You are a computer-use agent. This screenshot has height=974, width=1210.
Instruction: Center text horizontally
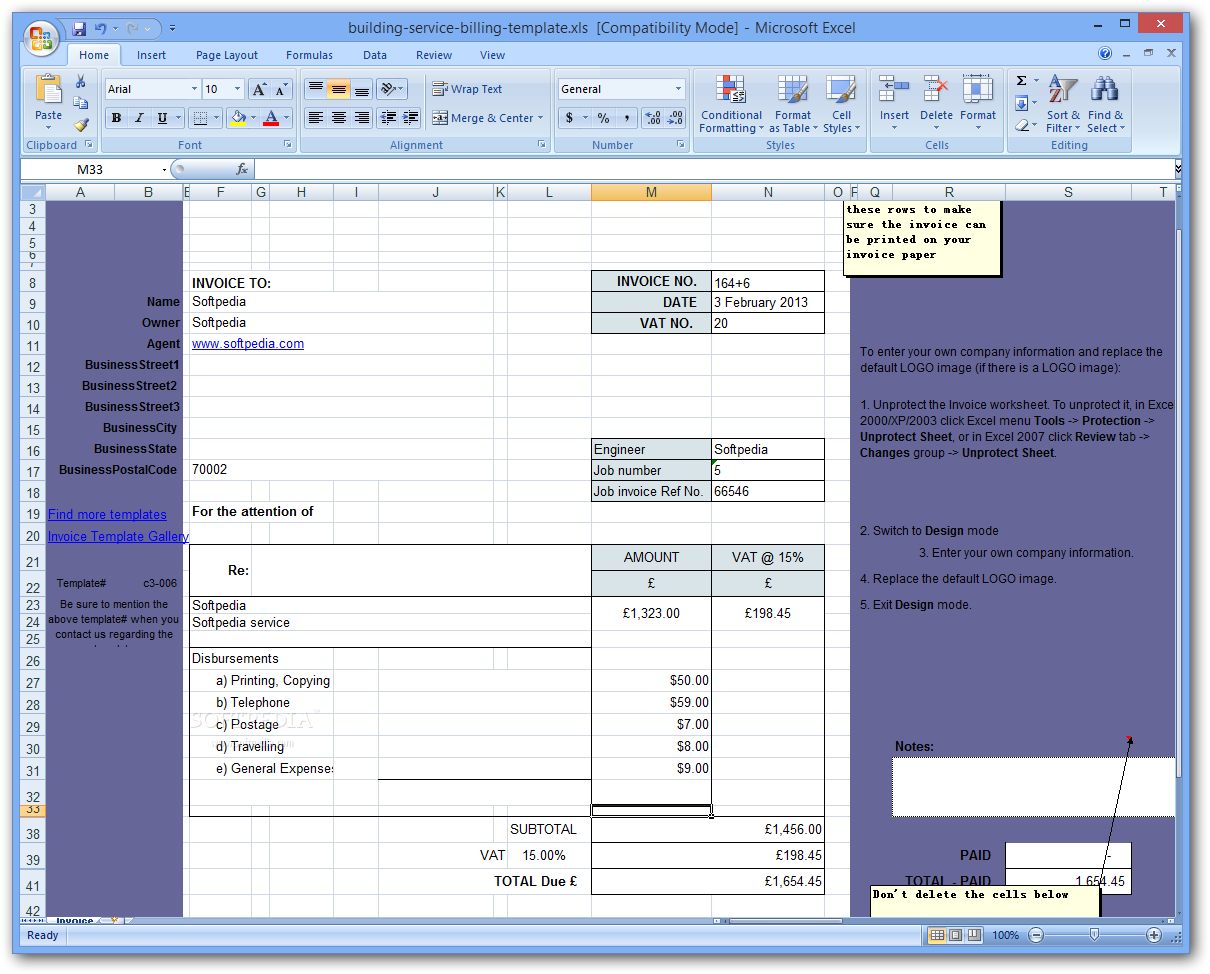[x=339, y=118]
